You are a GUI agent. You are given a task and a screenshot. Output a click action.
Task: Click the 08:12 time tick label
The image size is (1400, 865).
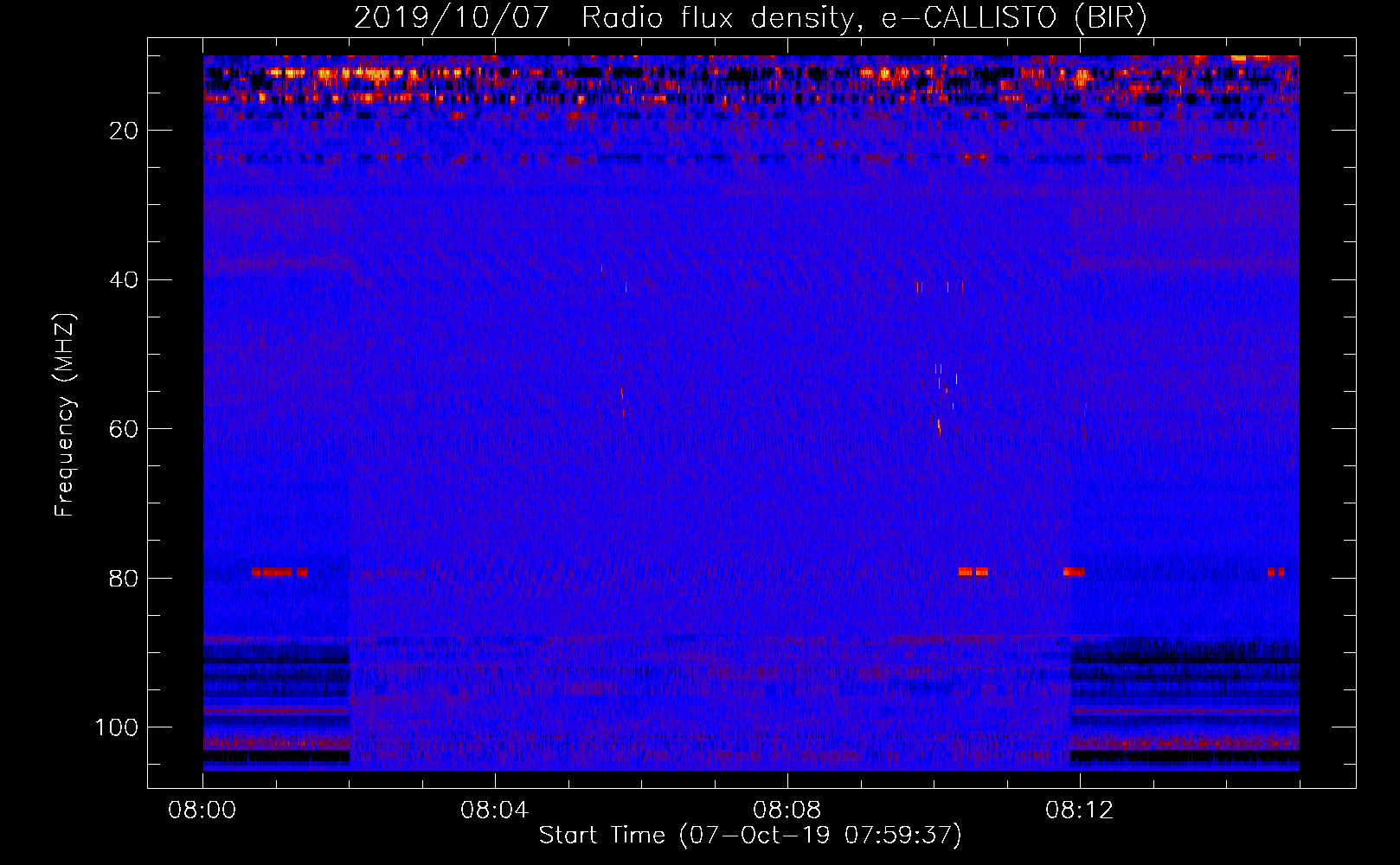(x=1080, y=811)
